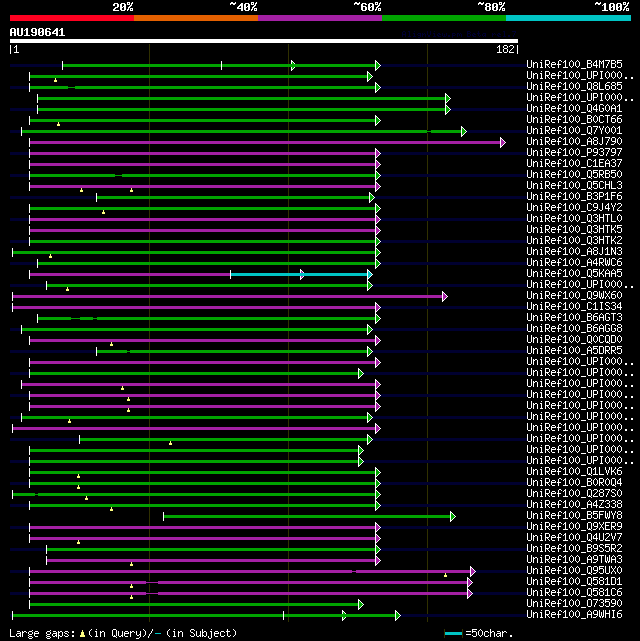Click the end arrowhead of the Q4G0A1 alignment
The width and height of the screenshot is (640, 641).
click(448, 109)
